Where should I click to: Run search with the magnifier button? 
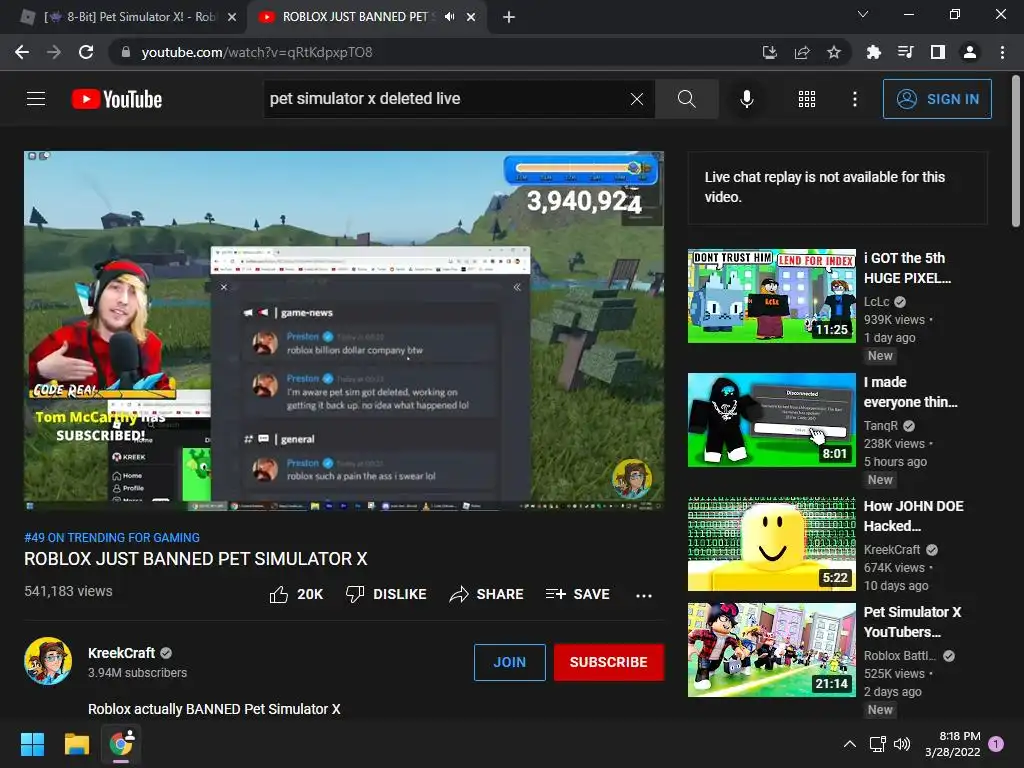tap(686, 99)
